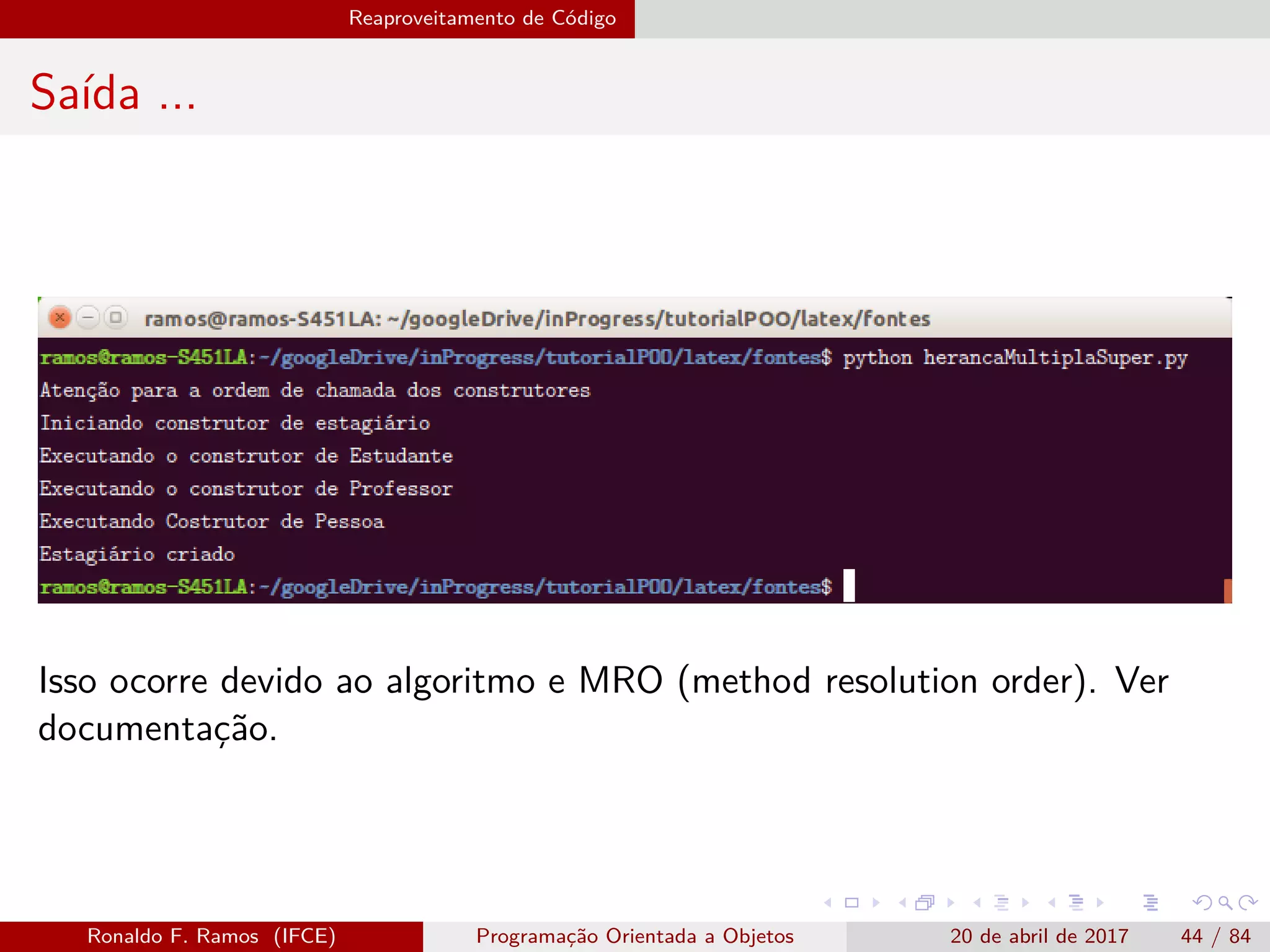
Task: Click line 'Iniciando construtor de estagiário'
Action: pos(235,423)
